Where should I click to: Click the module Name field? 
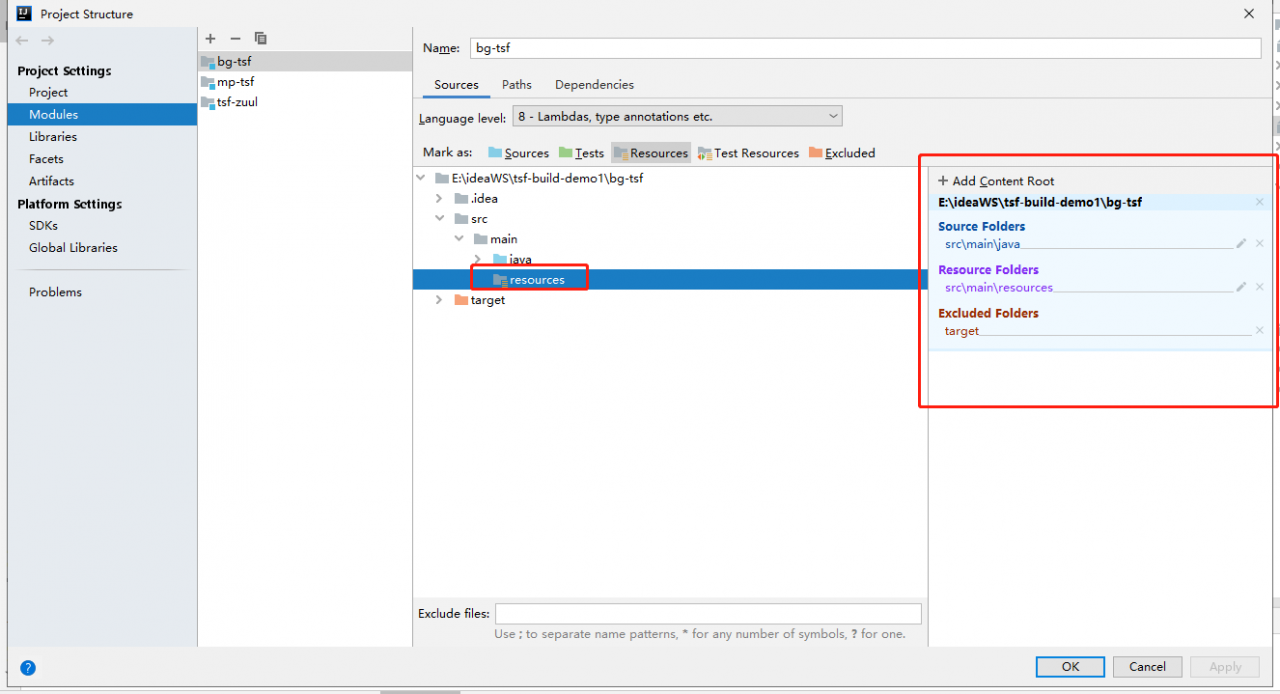864,48
